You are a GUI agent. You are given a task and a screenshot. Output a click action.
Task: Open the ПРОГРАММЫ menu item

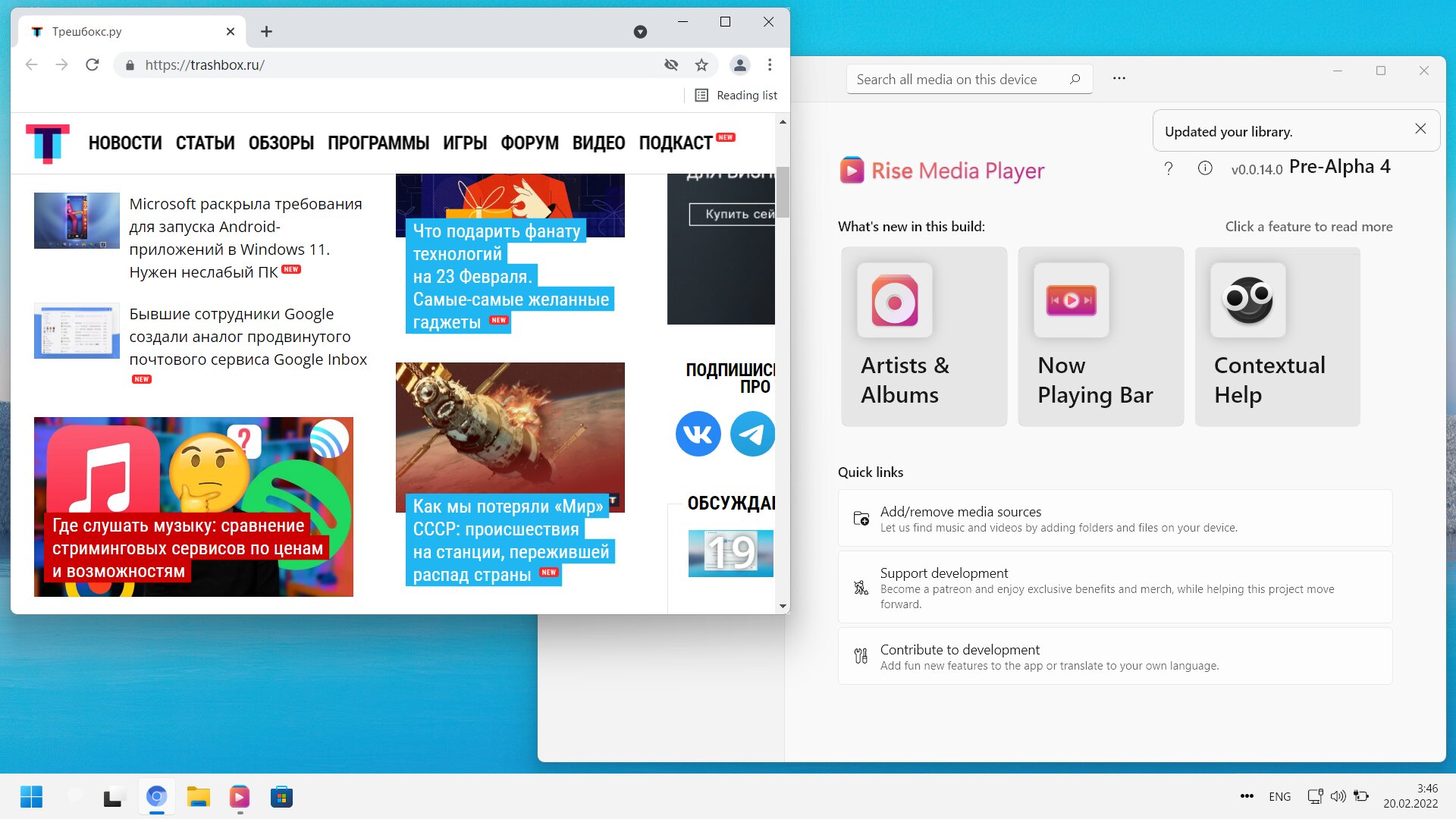tap(378, 143)
